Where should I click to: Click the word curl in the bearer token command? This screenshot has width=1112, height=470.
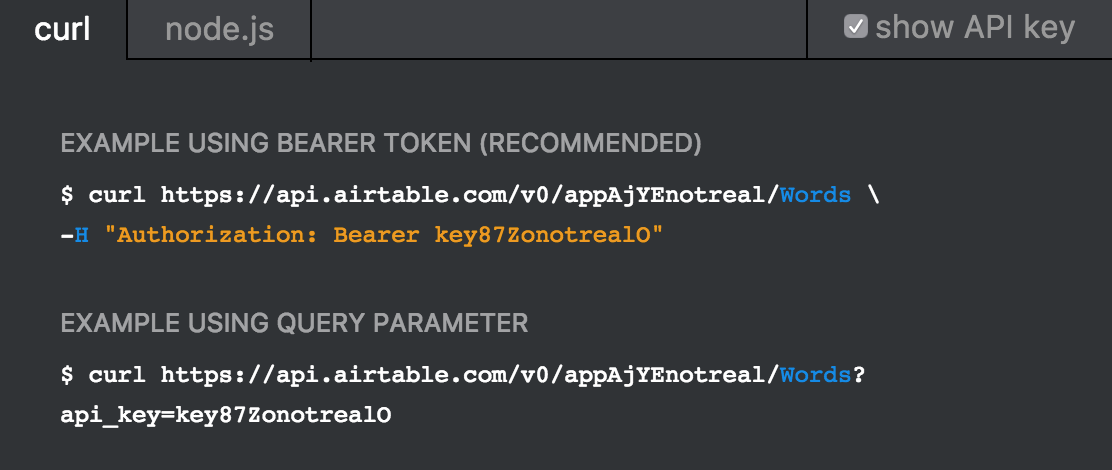click(117, 195)
